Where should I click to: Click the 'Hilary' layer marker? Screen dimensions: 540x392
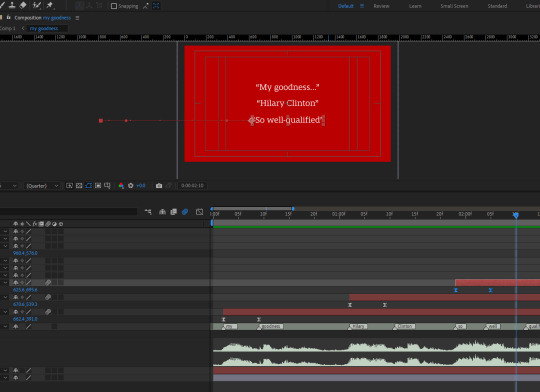pos(359,326)
